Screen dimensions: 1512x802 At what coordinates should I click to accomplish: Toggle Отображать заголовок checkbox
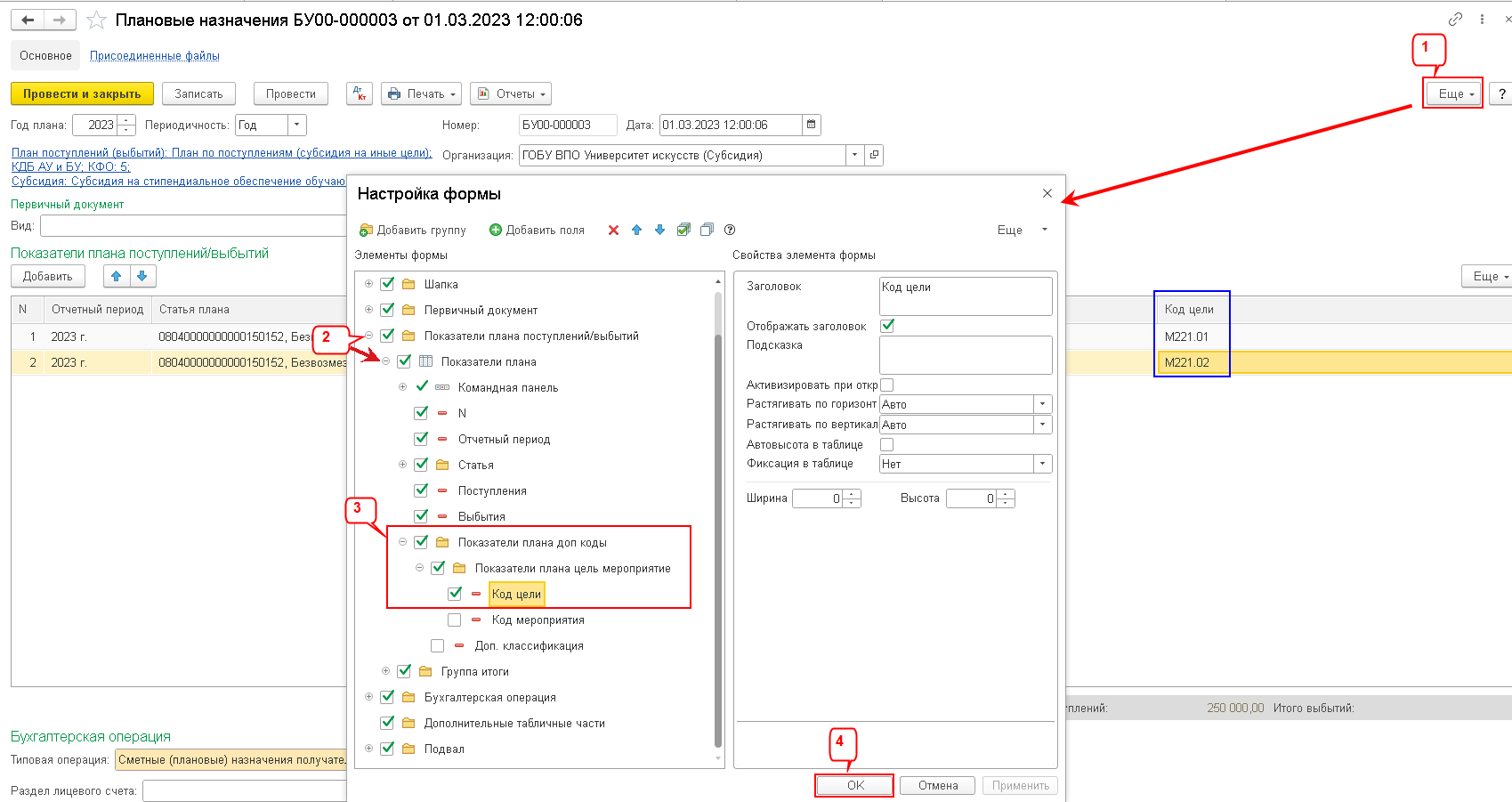(887, 326)
